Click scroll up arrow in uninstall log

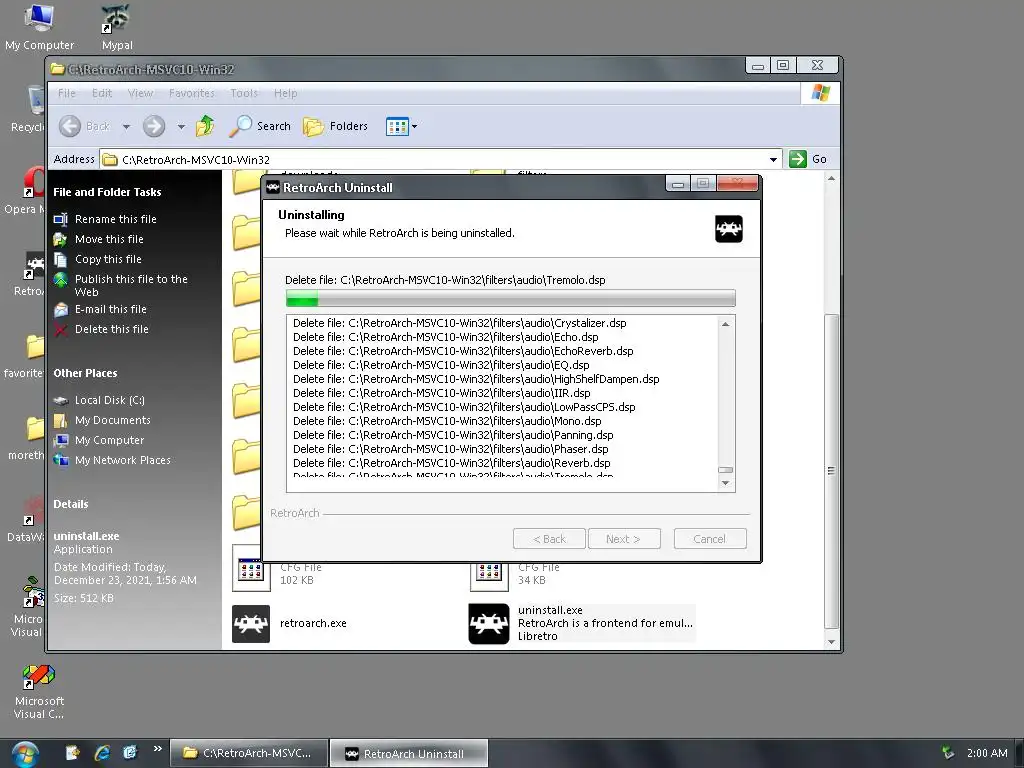726,324
